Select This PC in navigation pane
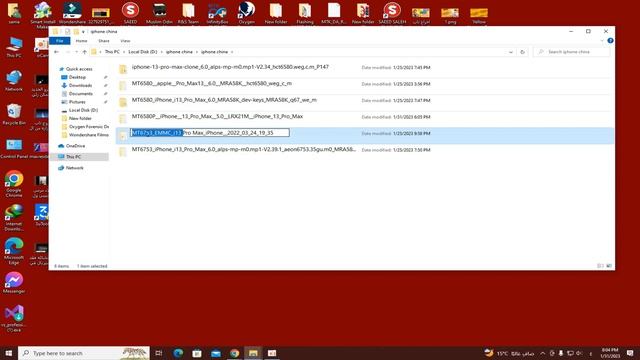The width and height of the screenshot is (640, 360). (x=79, y=157)
